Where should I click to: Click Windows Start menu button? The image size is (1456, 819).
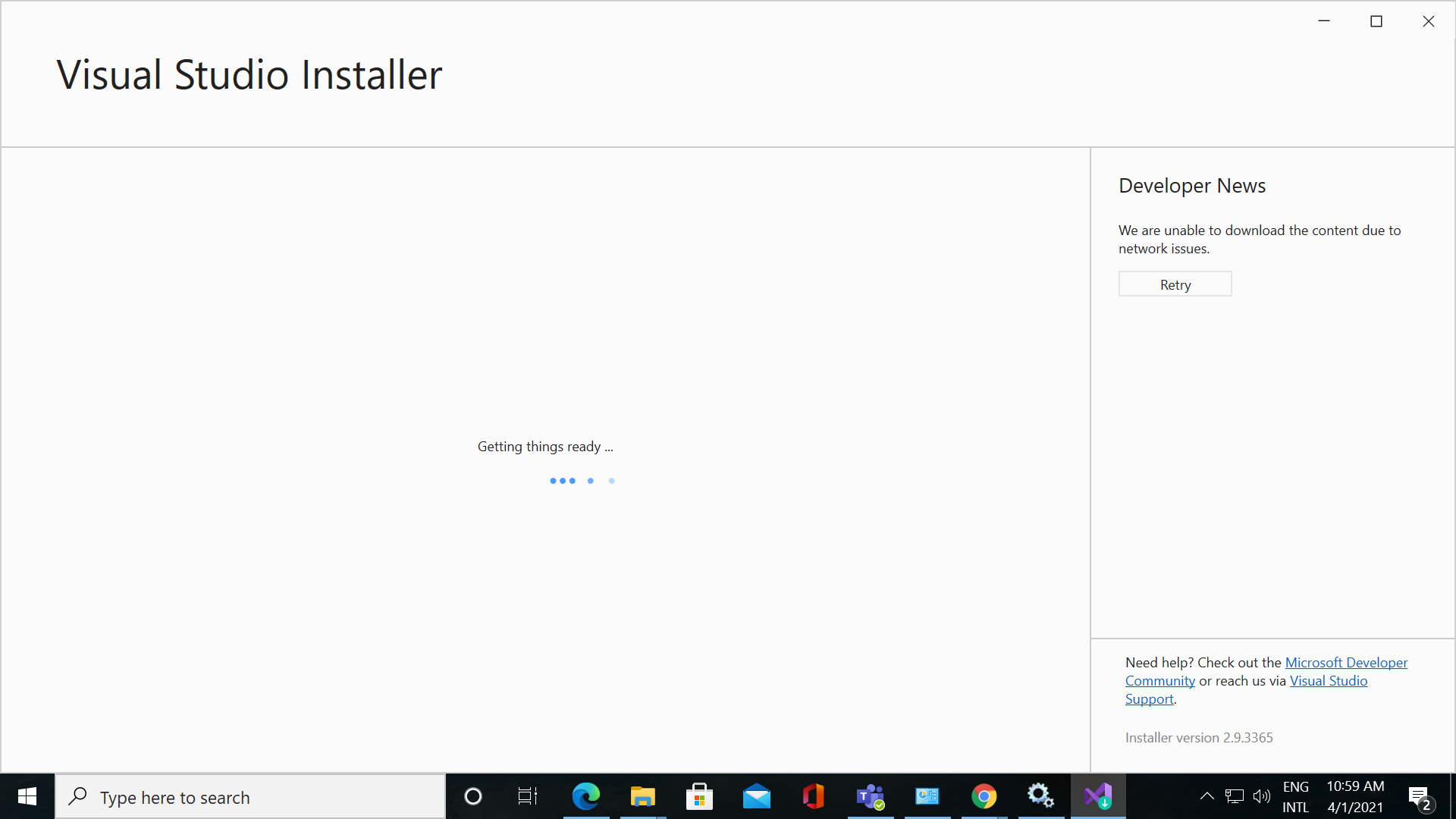pos(27,797)
